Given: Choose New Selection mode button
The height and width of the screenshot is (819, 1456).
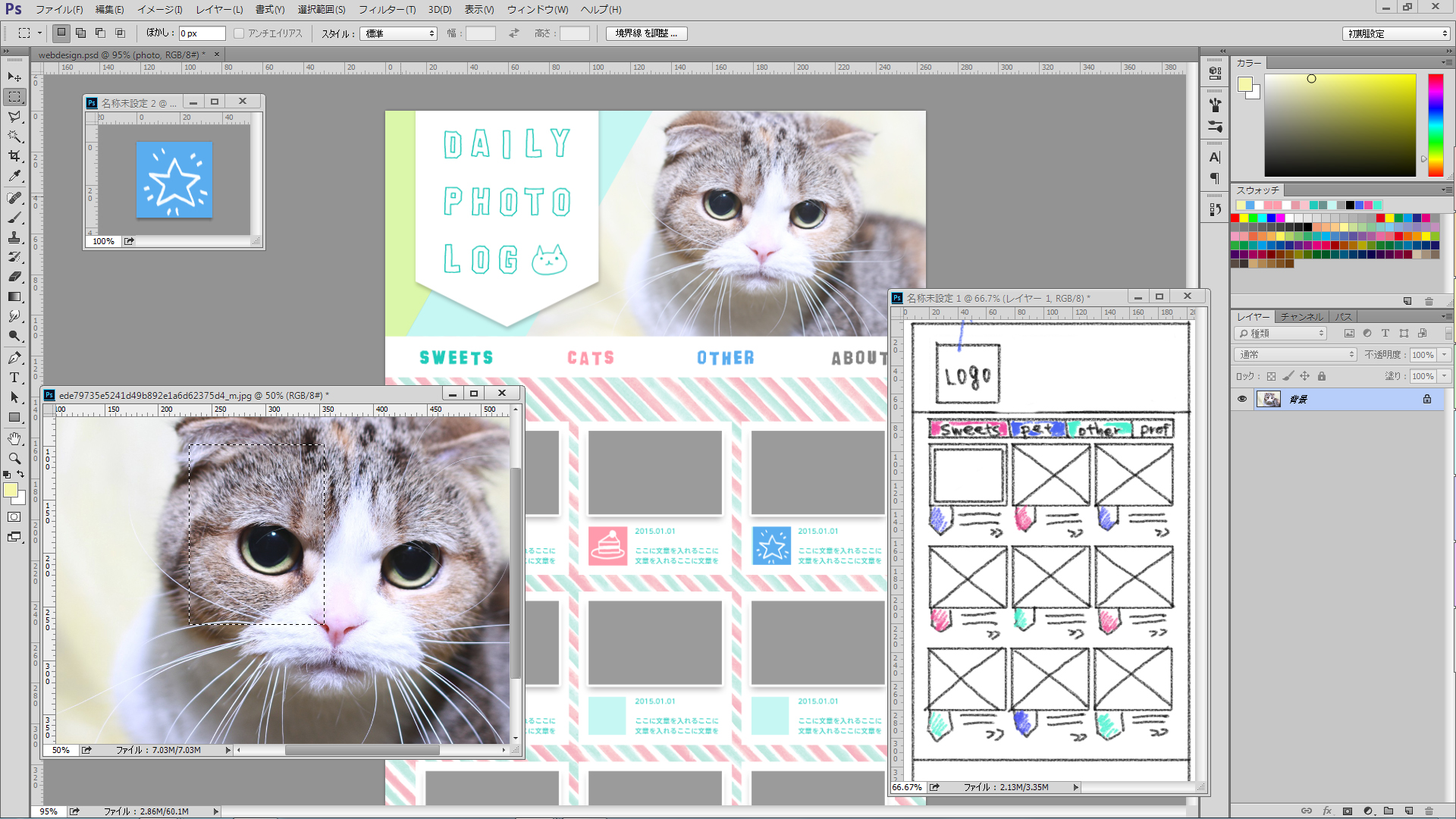Looking at the screenshot, I should pos(61,33).
